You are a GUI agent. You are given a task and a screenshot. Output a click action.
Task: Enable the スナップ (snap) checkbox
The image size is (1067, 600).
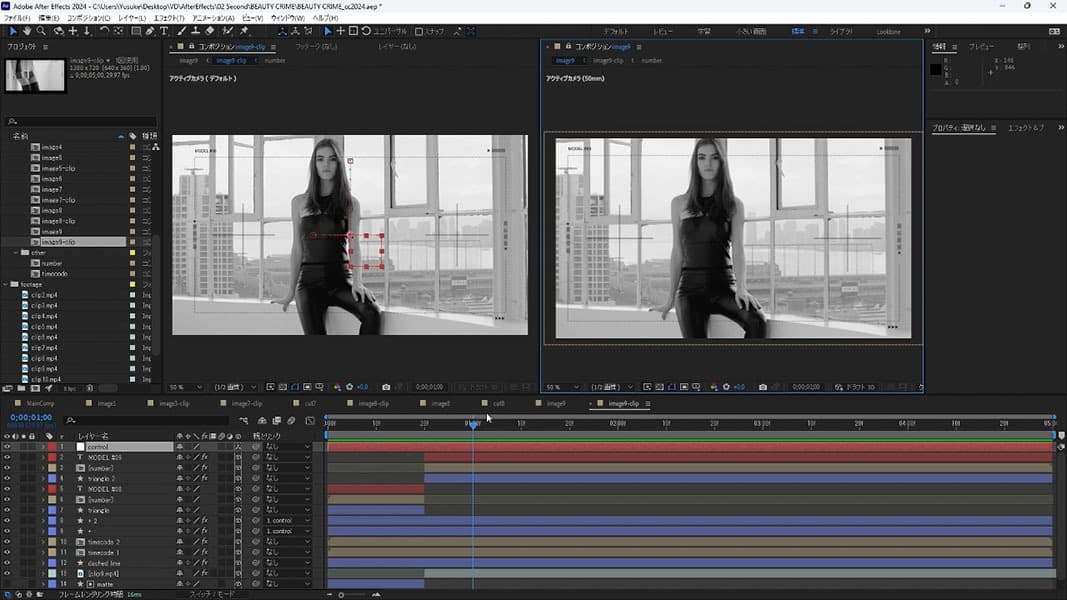pos(420,32)
